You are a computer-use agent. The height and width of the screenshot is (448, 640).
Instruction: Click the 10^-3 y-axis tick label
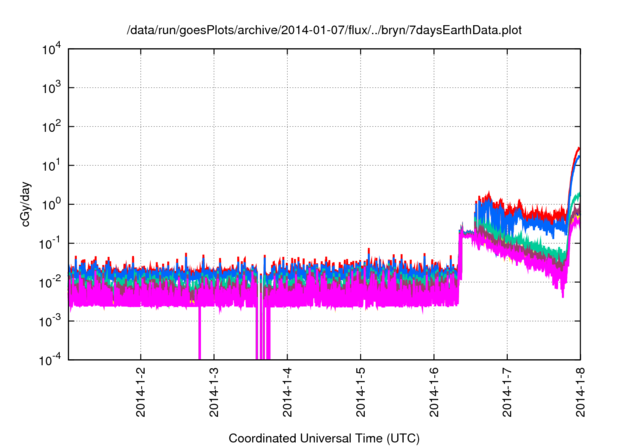(x=51, y=321)
